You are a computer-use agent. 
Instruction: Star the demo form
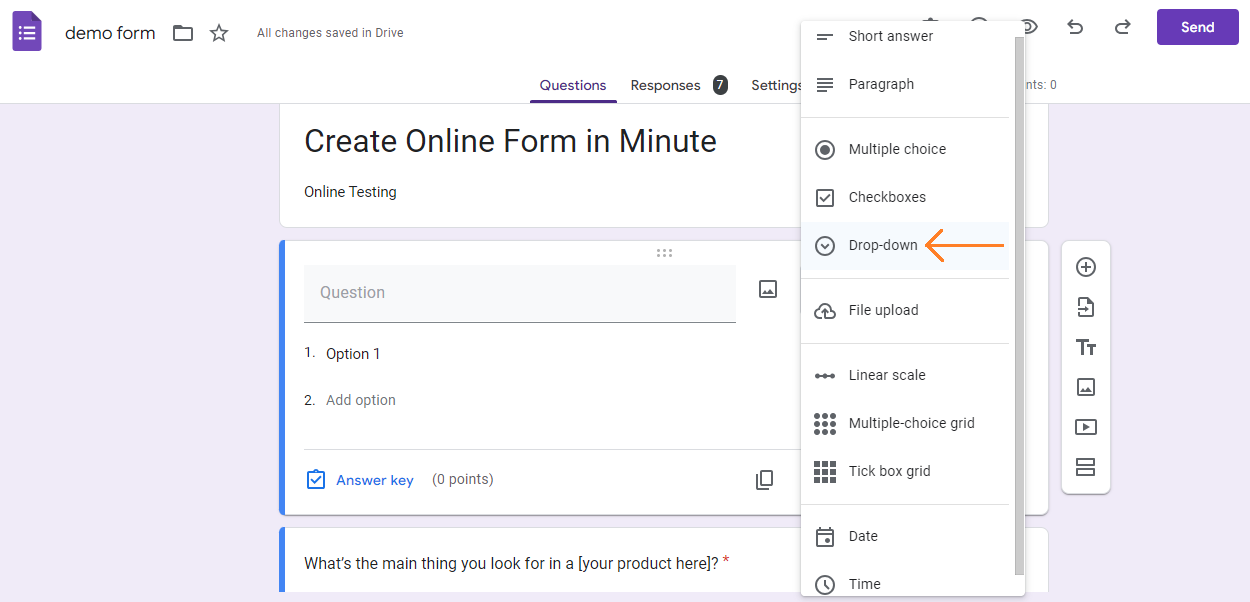tap(219, 33)
